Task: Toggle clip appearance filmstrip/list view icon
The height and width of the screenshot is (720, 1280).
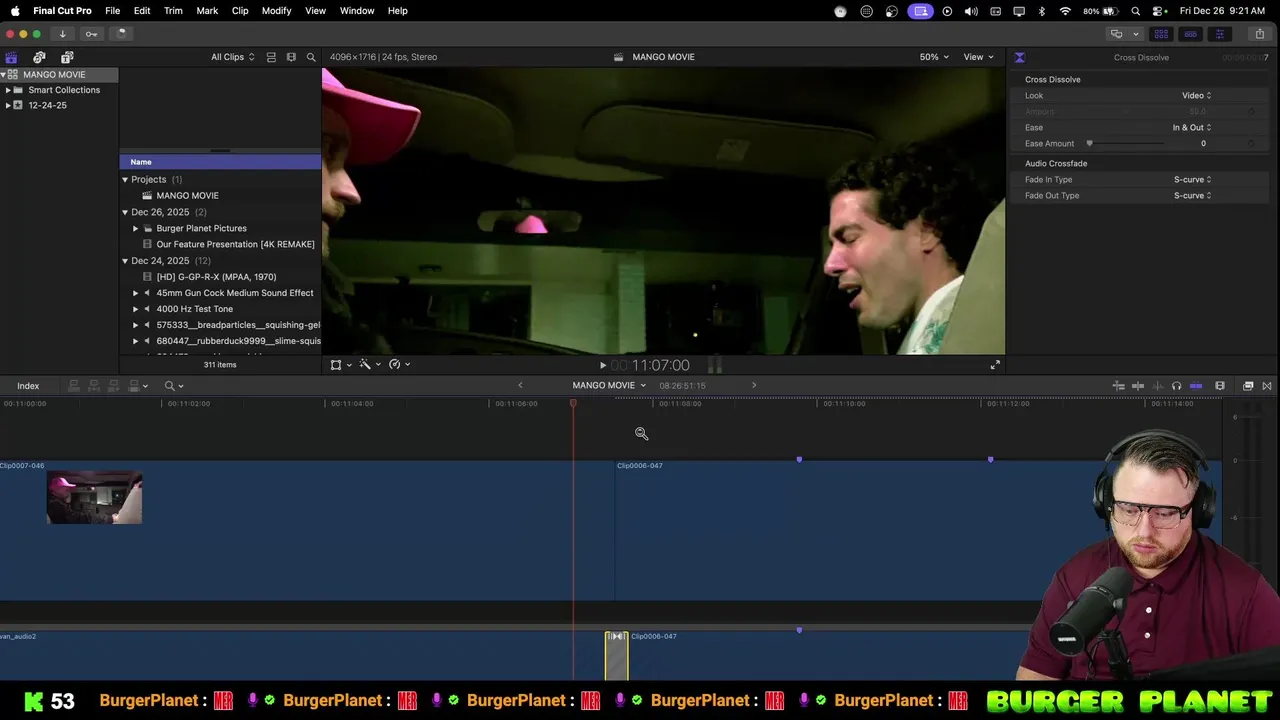Action: 271,57
